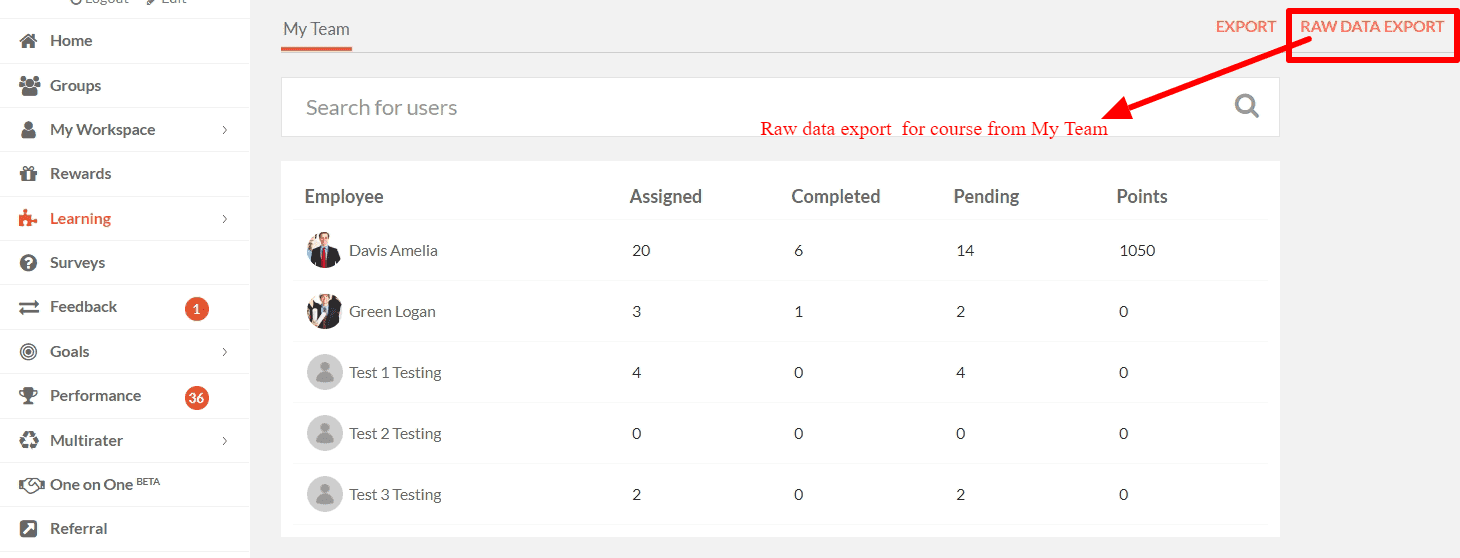Click the One on One handshake icon
This screenshot has width=1460, height=558.
pos(33,485)
